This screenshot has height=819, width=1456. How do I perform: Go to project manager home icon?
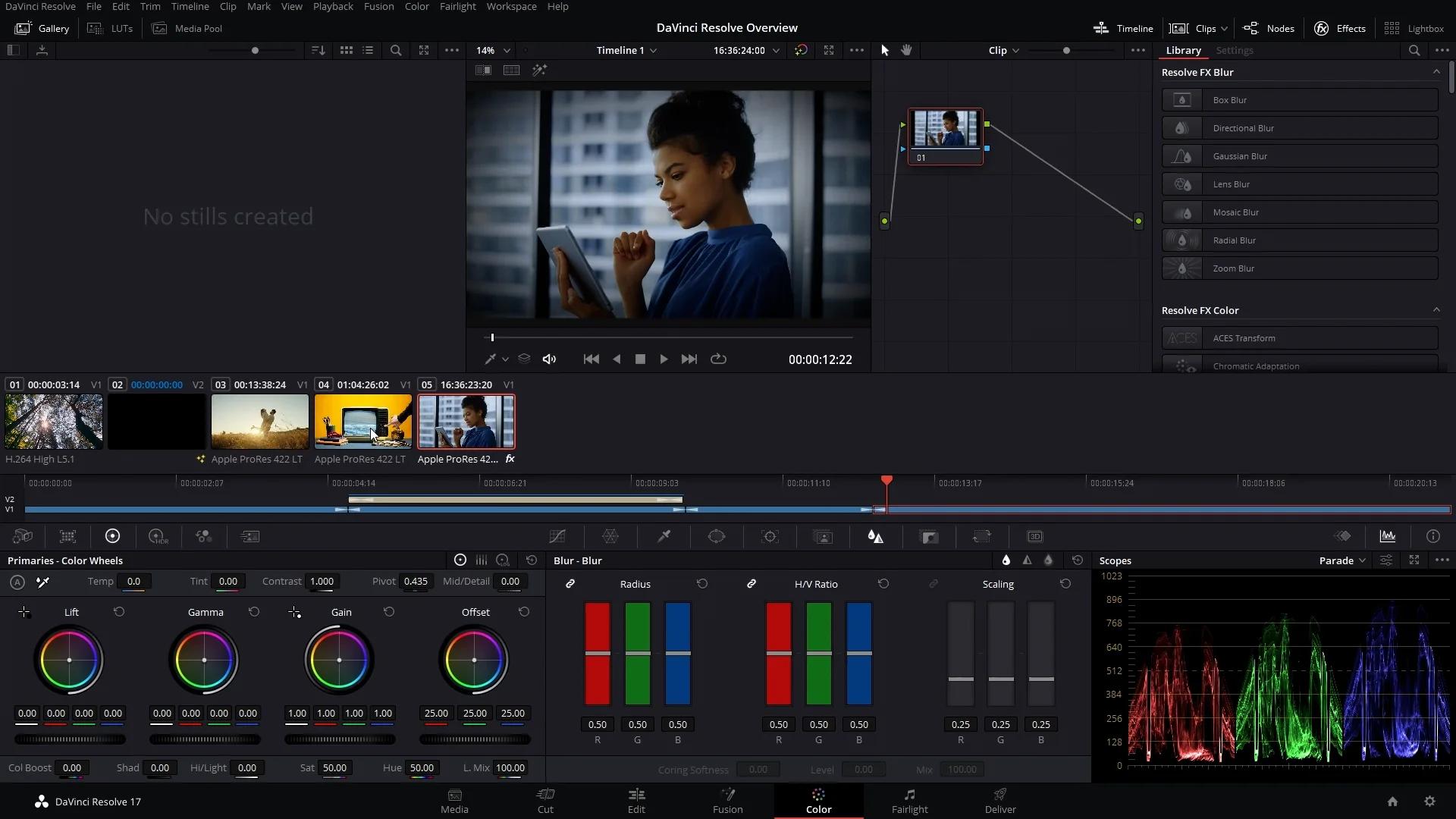pyautogui.click(x=1392, y=802)
